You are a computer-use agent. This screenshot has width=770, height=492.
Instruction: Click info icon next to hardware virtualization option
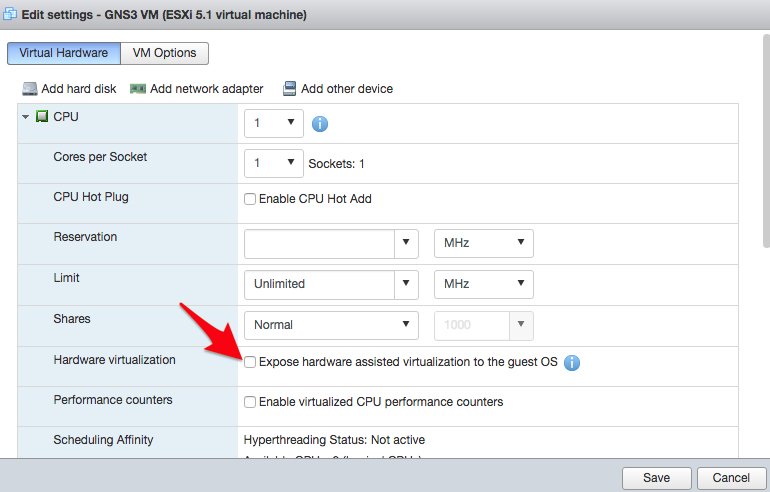pyautogui.click(x=572, y=363)
